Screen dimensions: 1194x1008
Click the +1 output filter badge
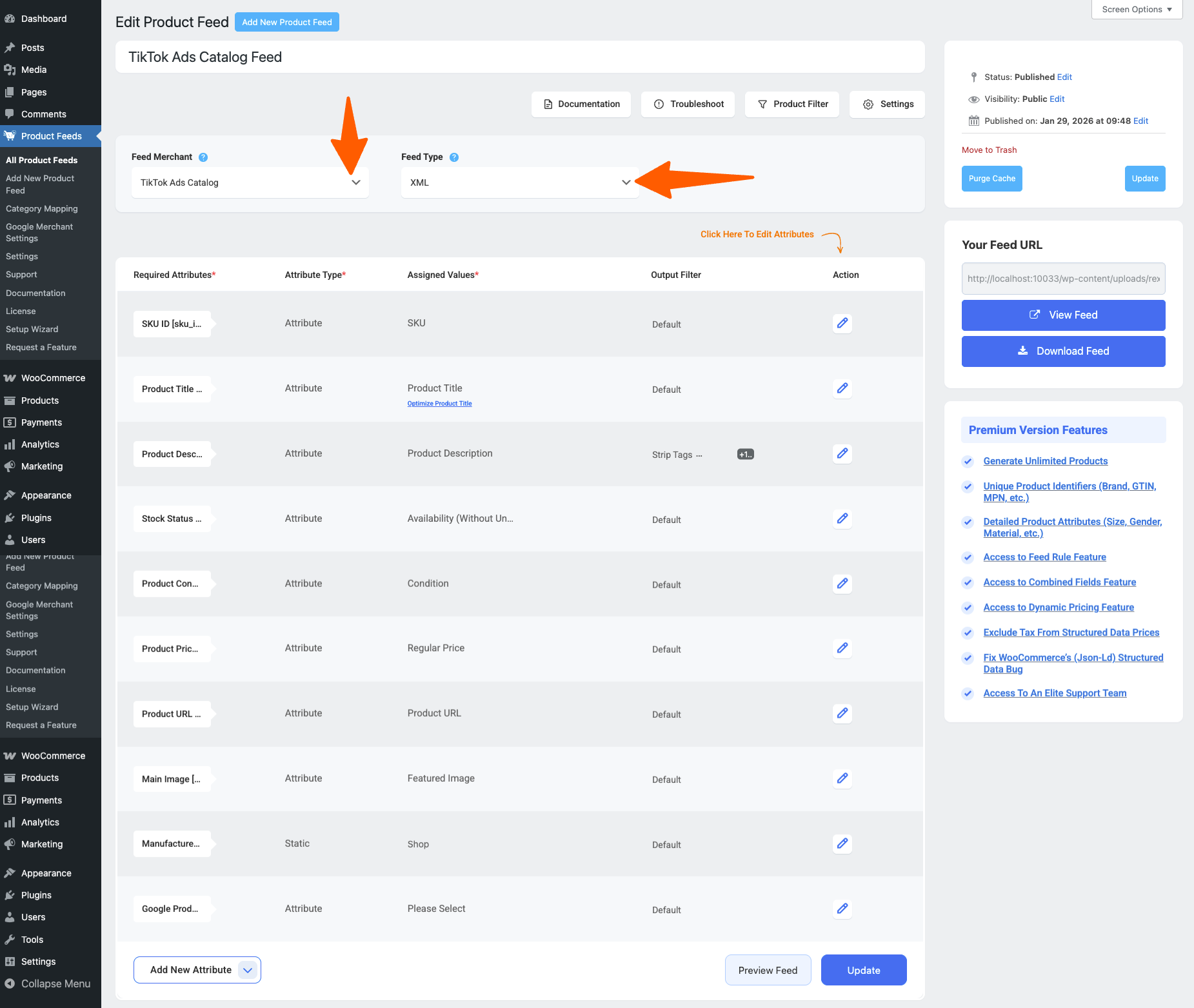[x=745, y=455]
